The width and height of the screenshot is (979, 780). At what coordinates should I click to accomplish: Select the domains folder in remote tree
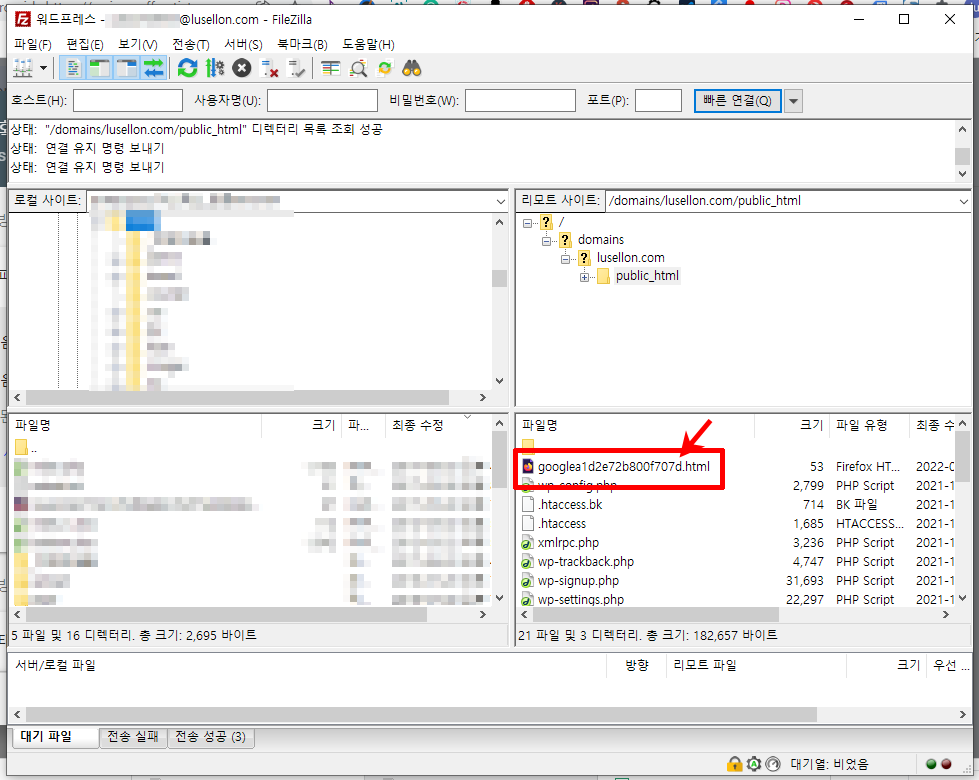pos(601,240)
